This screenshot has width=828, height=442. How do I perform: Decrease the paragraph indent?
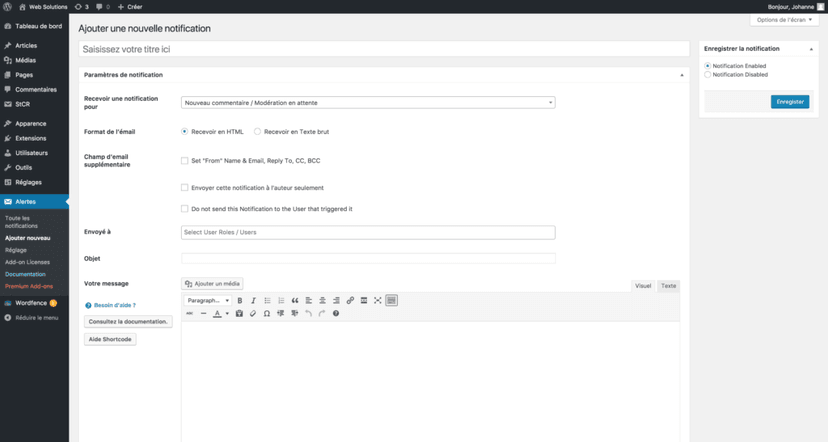click(x=280, y=313)
